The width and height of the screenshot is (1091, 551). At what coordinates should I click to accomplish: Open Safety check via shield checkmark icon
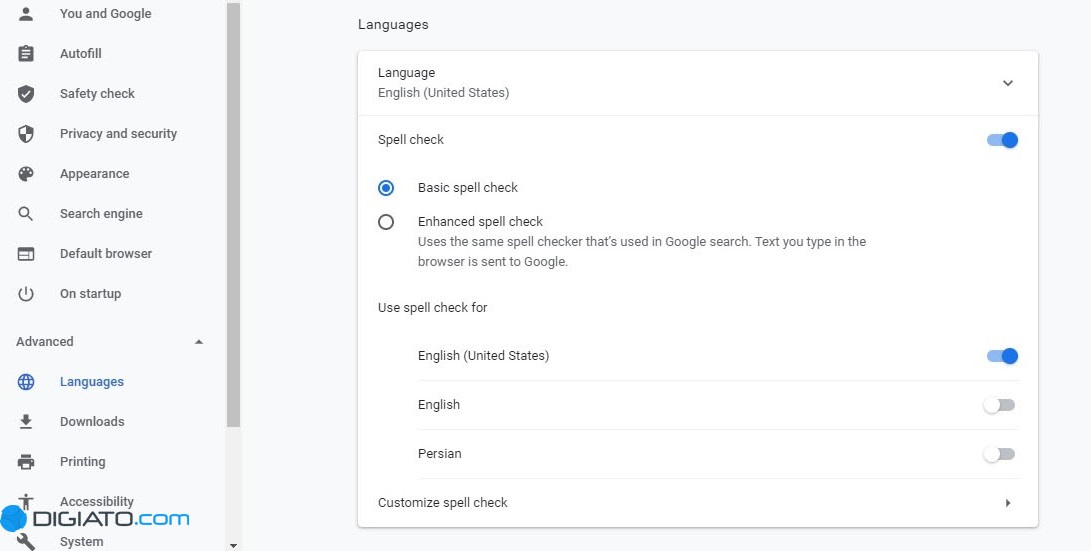[x=26, y=94]
